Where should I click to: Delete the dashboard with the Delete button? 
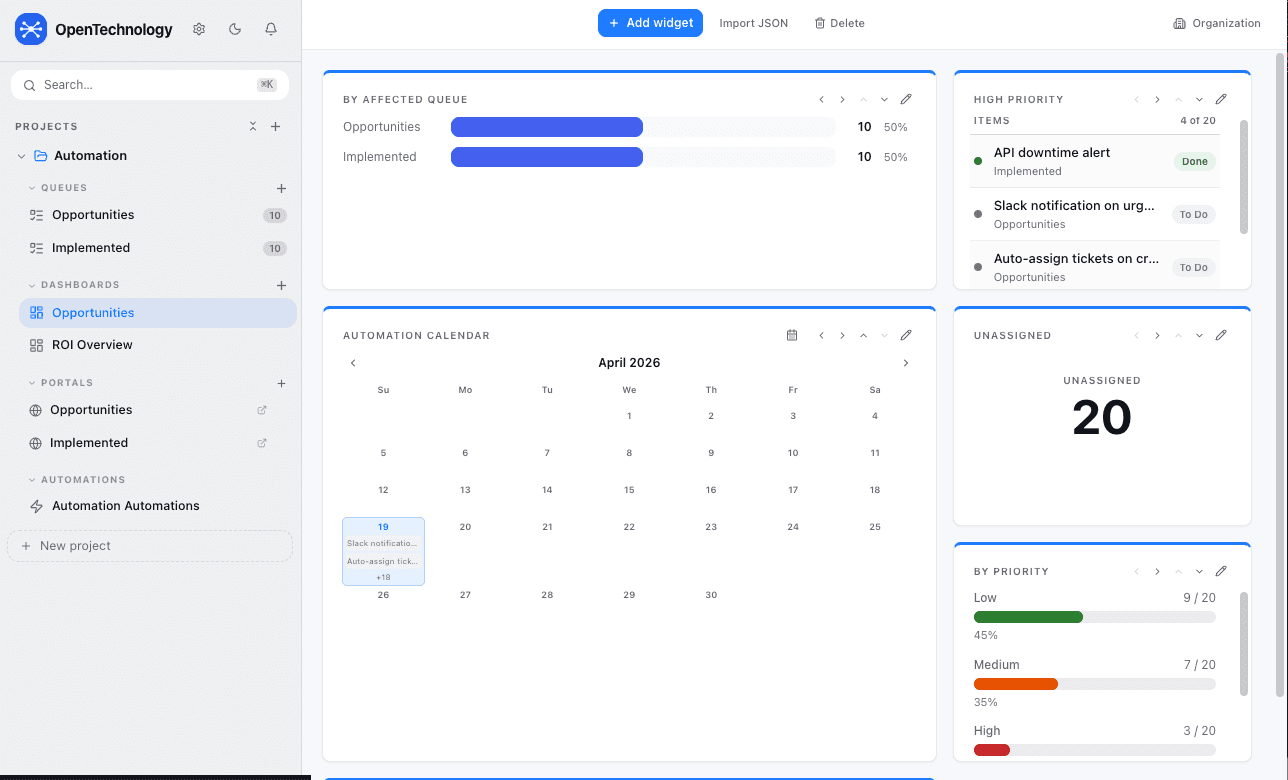click(x=839, y=23)
